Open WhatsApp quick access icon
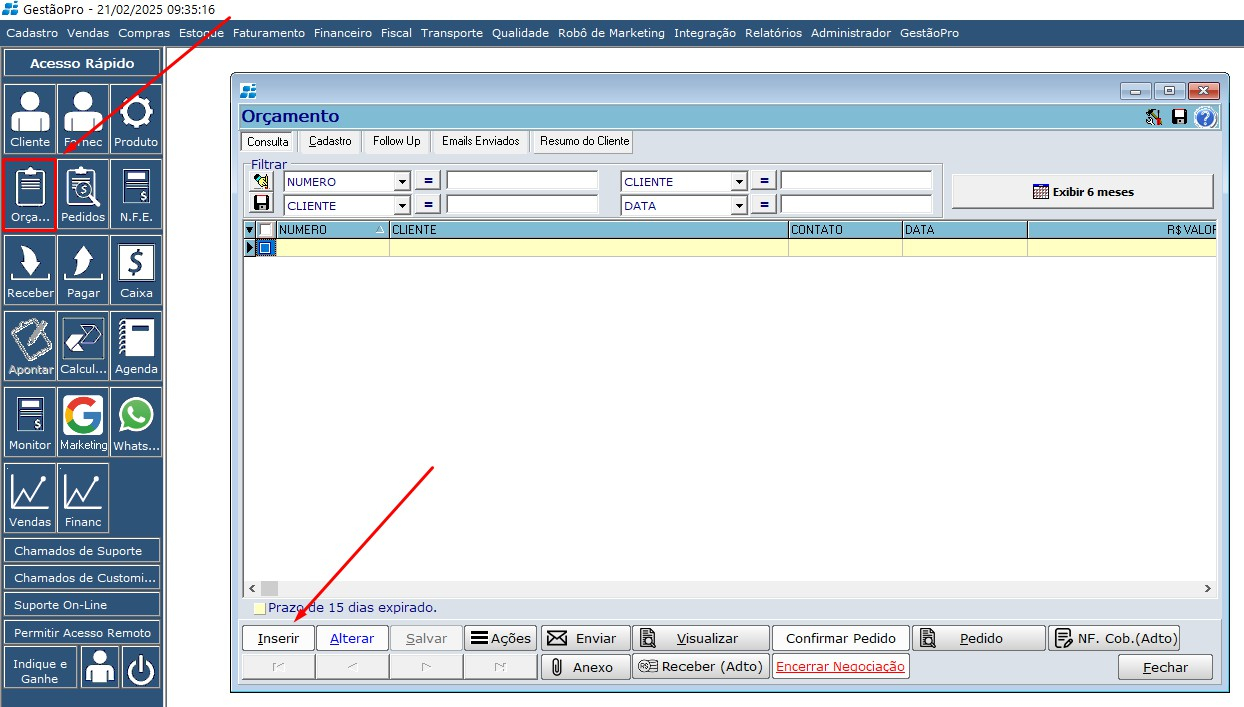 136,422
